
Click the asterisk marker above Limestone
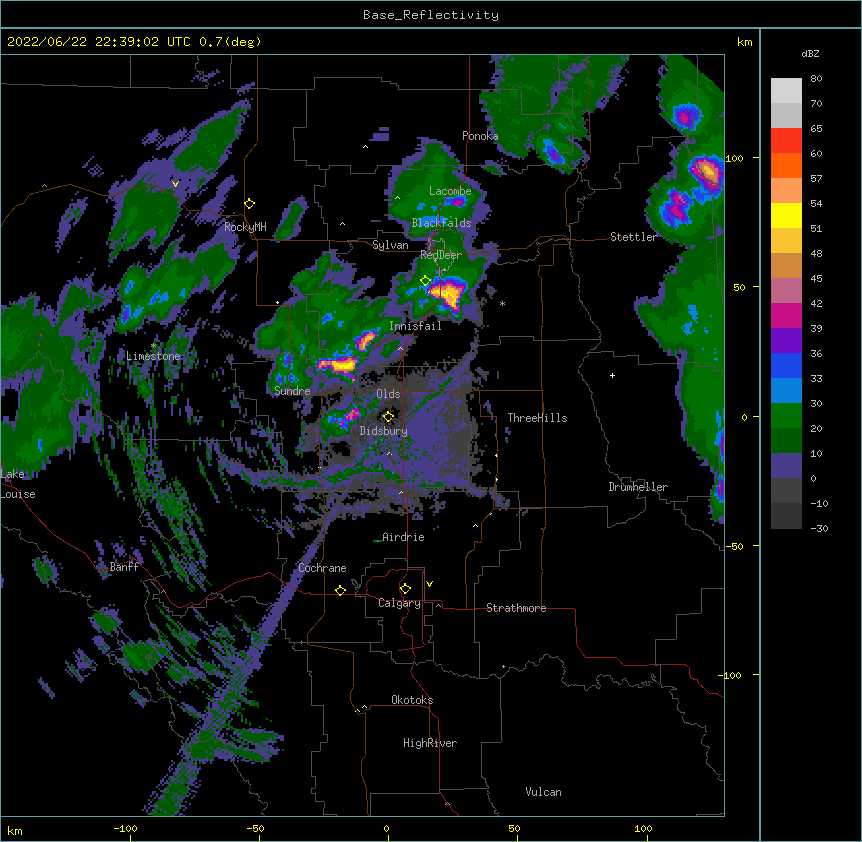153,346
